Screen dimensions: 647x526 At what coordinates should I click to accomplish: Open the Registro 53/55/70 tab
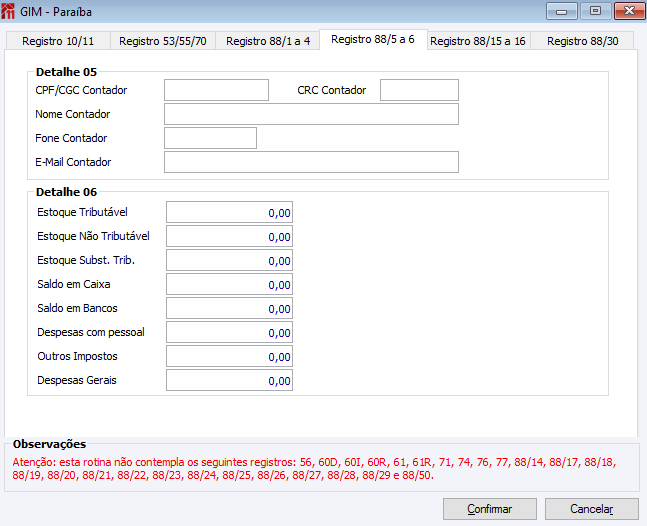tap(163, 41)
